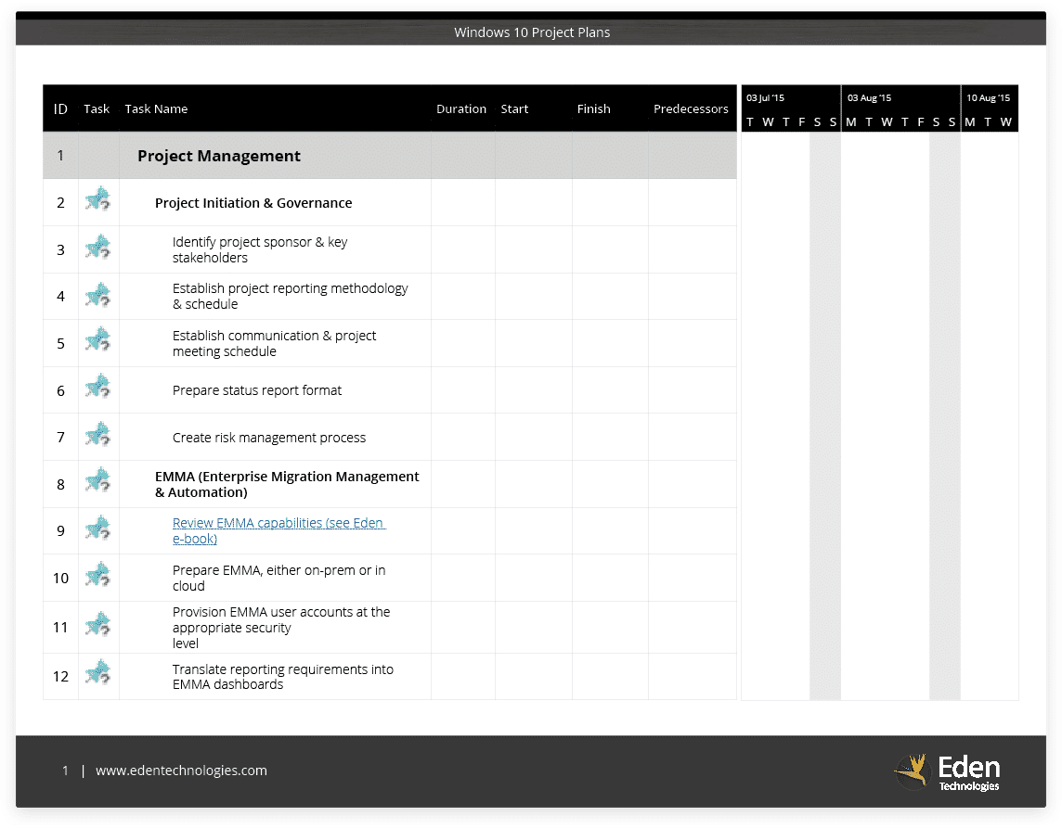Click the task icon beside EMMA row 8
The image size is (1062, 828).
(x=97, y=482)
